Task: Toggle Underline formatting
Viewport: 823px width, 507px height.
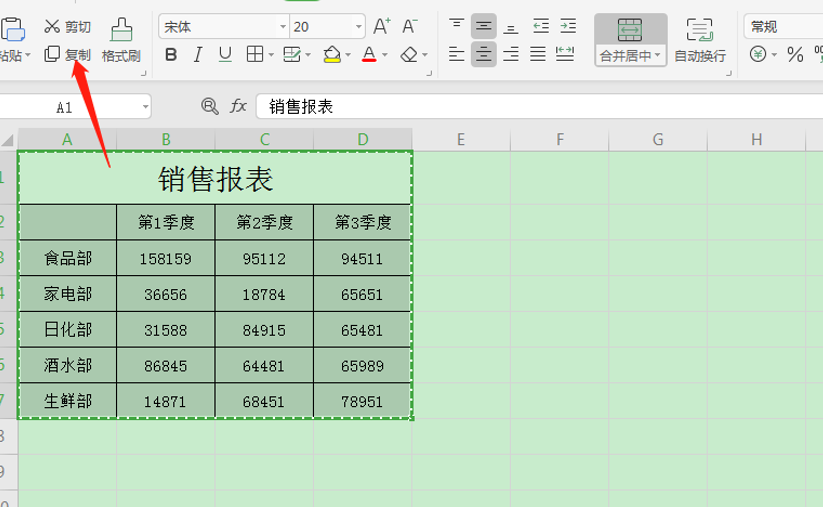Action: (225, 55)
